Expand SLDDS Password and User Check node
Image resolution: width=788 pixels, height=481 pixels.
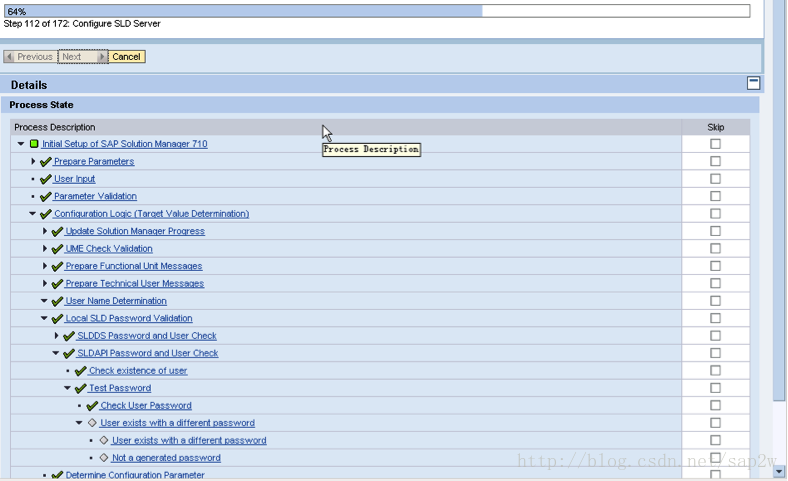click(x=56, y=335)
